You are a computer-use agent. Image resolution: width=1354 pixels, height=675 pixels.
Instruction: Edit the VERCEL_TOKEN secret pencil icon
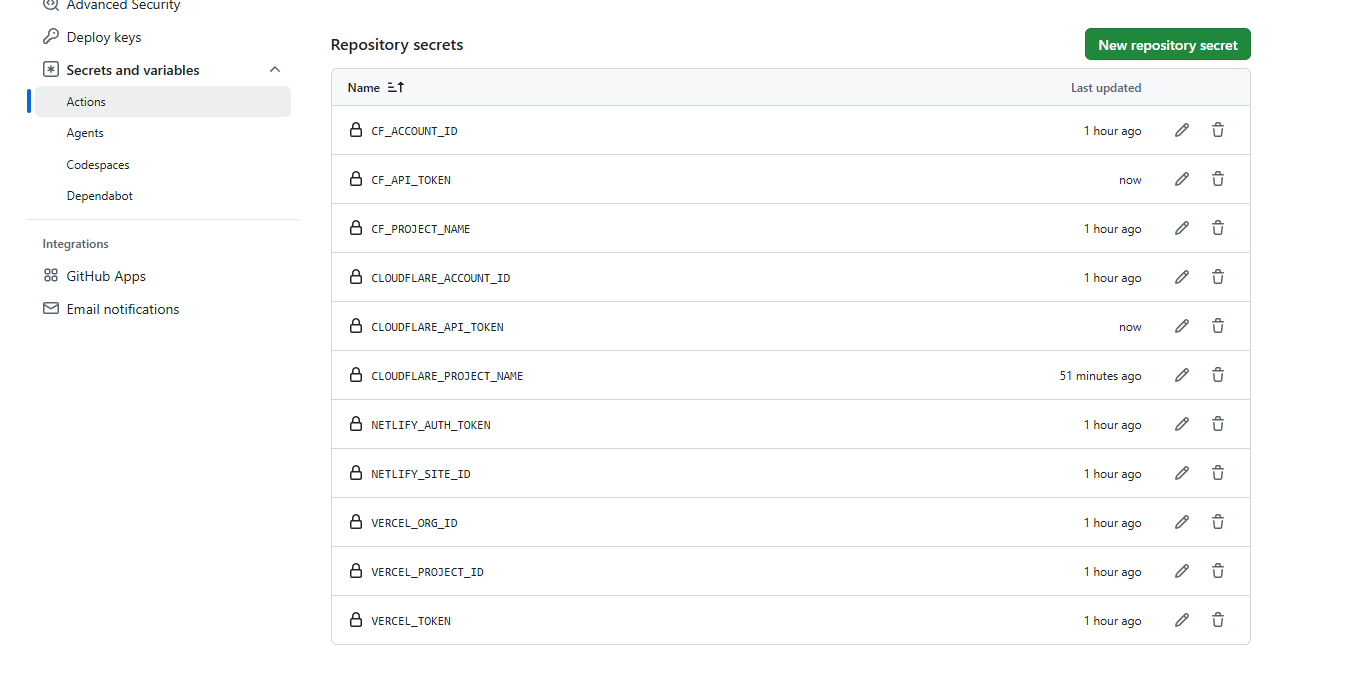coord(1182,620)
